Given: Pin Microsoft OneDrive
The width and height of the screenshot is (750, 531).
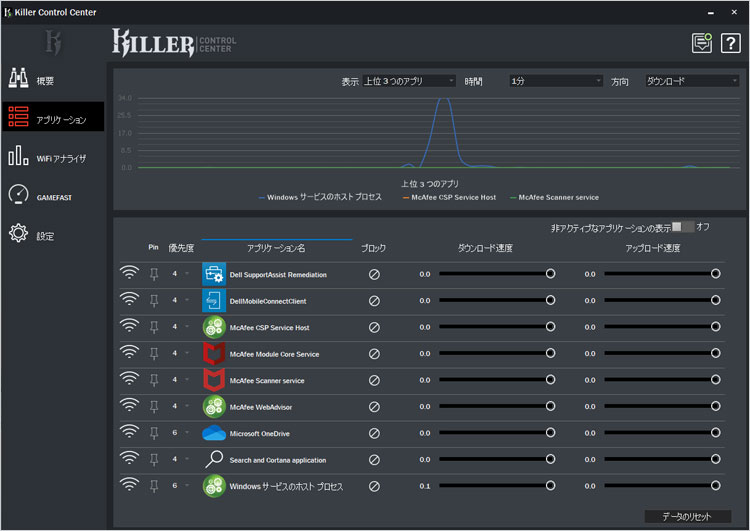Looking at the screenshot, I should click(154, 433).
